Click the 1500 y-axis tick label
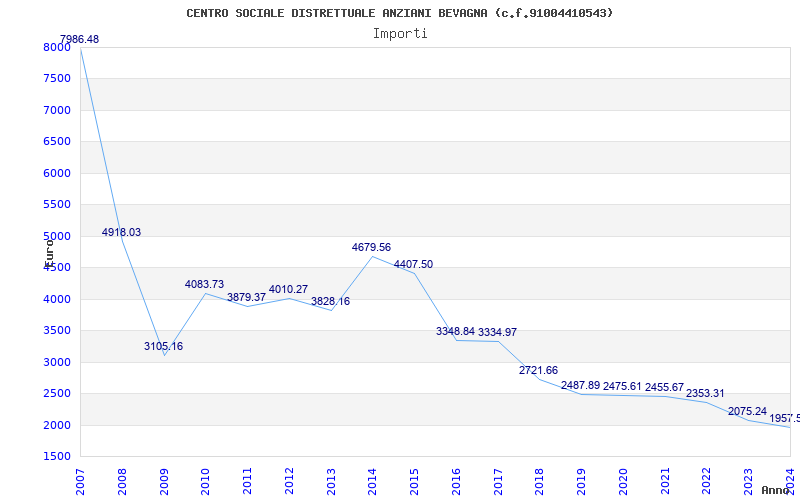The width and height of the screenshot is (800, 500). pos(57,457)
